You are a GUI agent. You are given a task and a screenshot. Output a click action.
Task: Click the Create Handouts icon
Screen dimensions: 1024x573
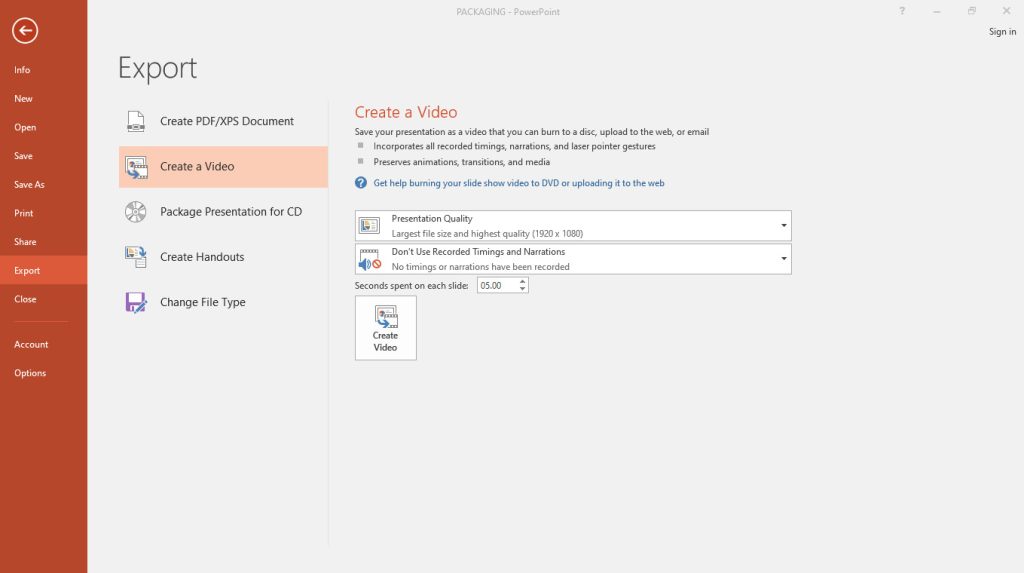pyautogui.click(x=136, y=257)
